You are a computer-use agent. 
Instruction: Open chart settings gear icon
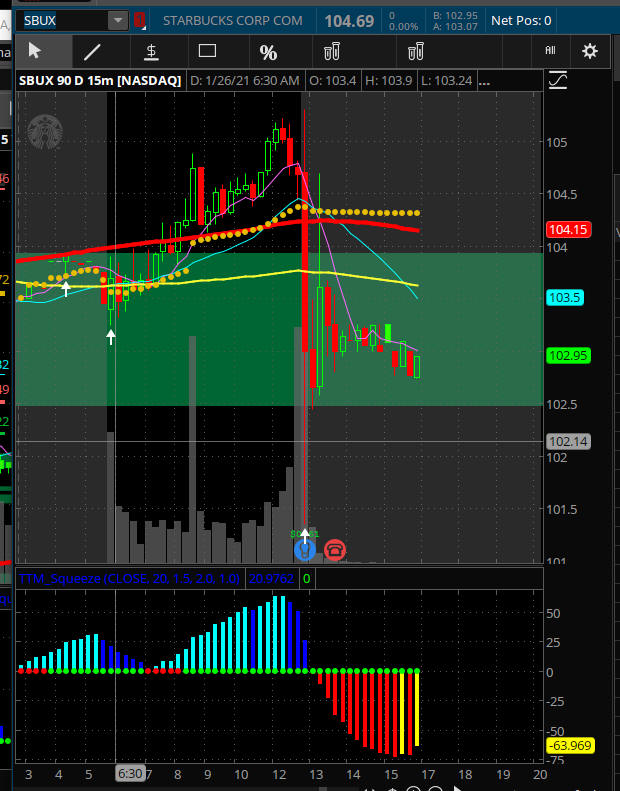tap(589, 50)
